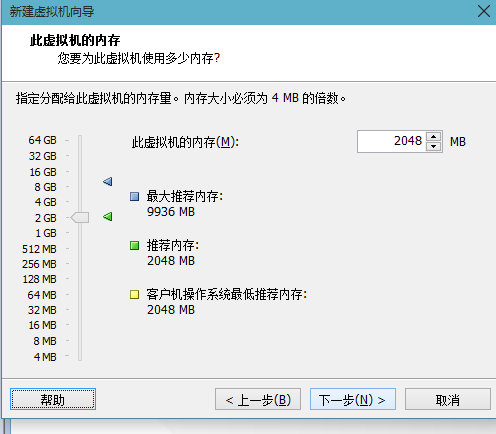
Task: Select the 4 GB label on memory scale
Action: [45, 202]
